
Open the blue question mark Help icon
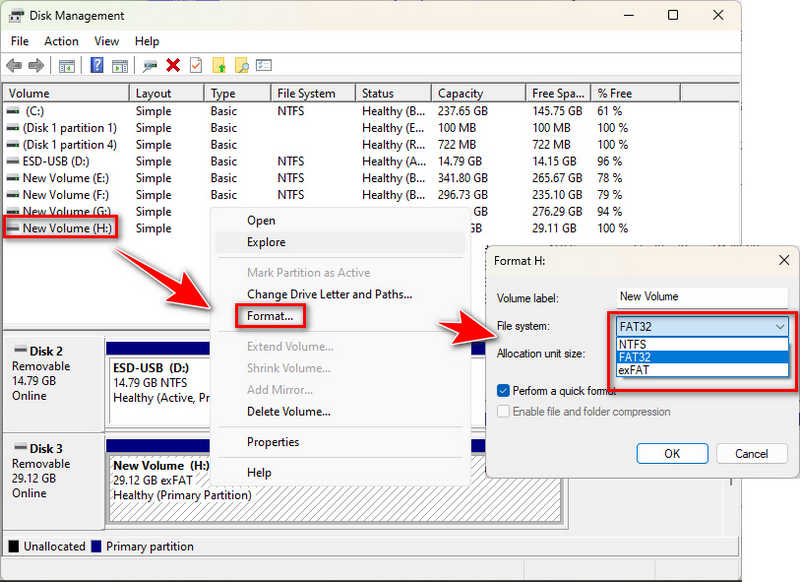coord(96,65)
